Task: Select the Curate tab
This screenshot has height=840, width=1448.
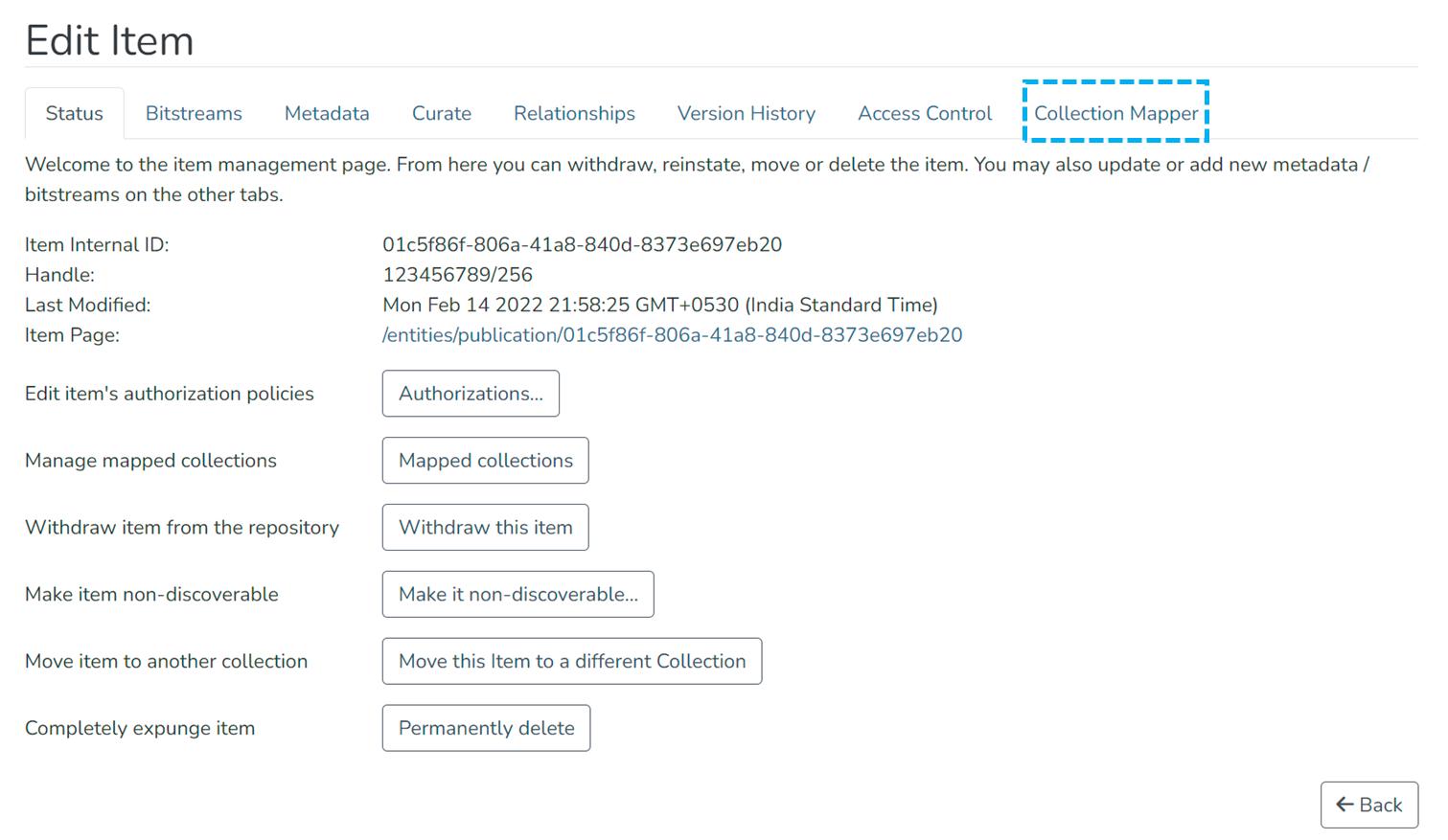Action: tap(441, 113)
